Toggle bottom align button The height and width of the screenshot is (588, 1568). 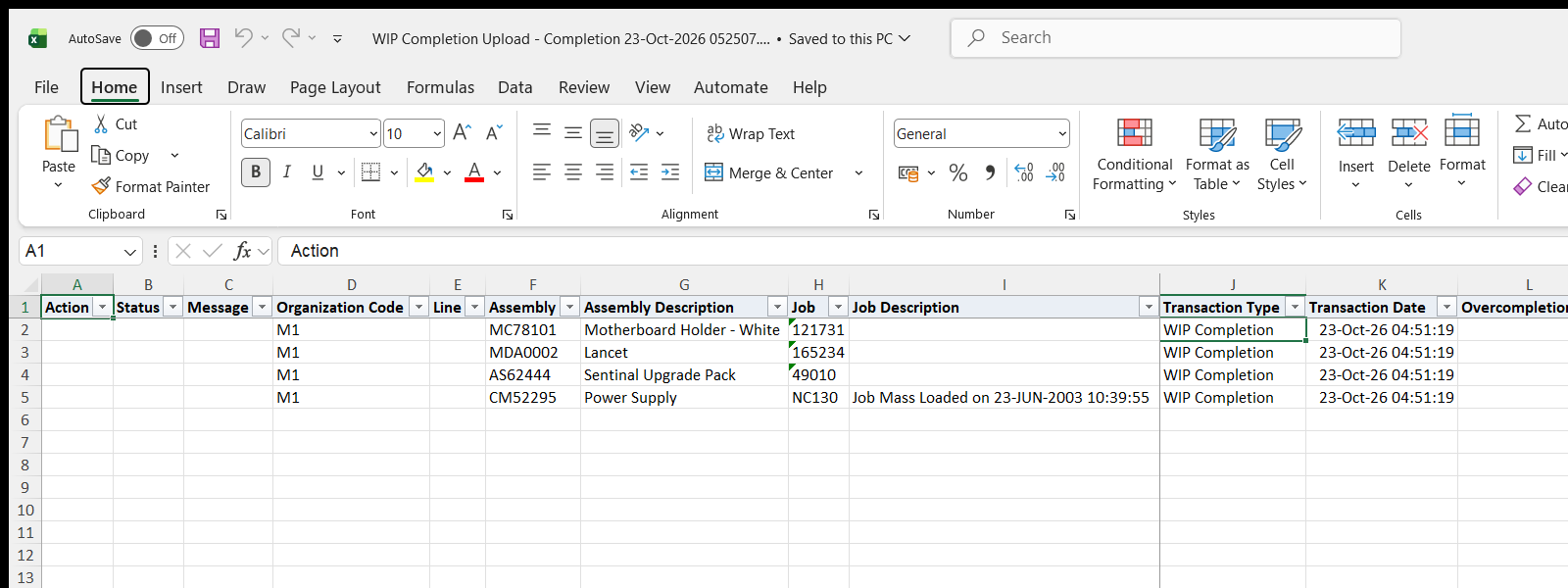605,133
